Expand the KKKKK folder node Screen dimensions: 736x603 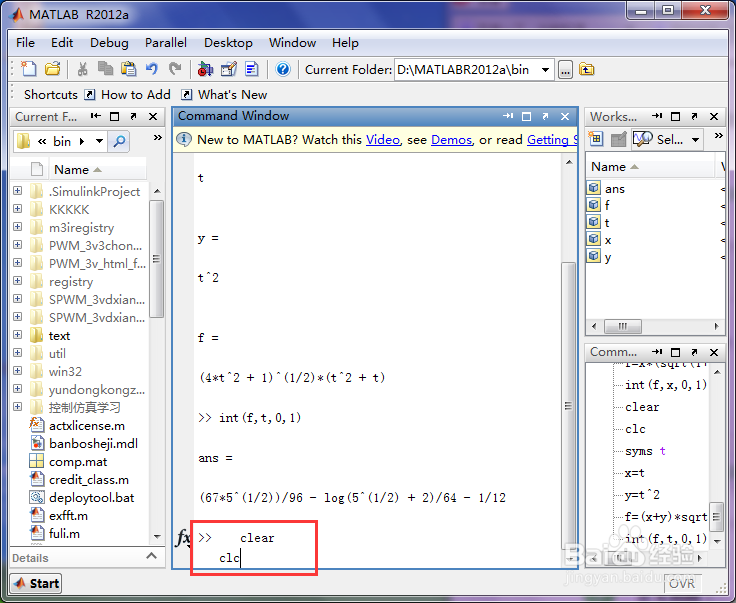coord(18,208)
